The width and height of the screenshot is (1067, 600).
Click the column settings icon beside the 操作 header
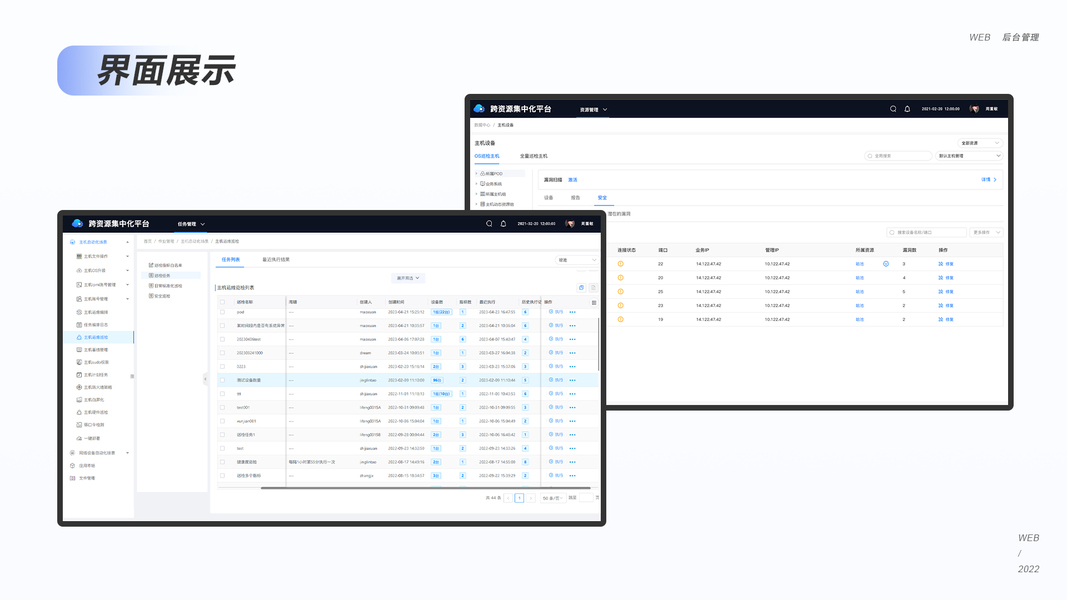[x=594, y=303]
